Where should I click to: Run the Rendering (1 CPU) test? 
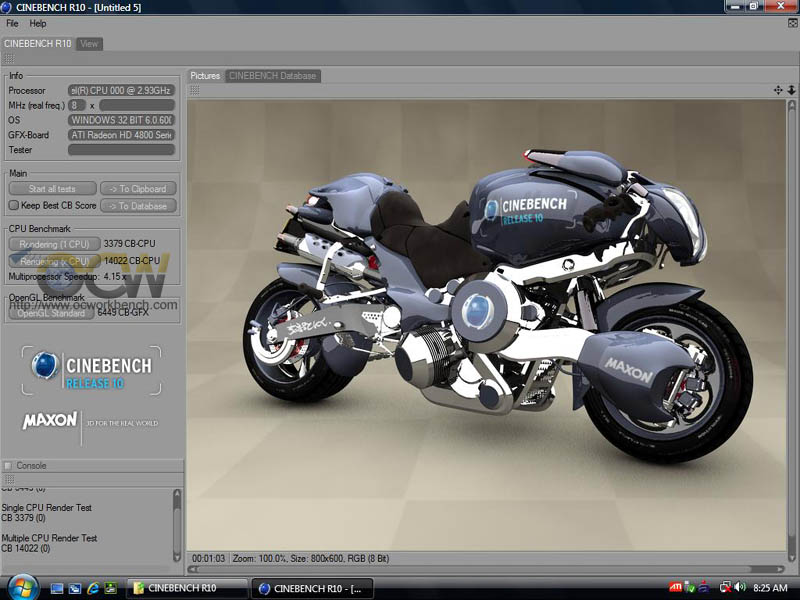tap(54, 244)
